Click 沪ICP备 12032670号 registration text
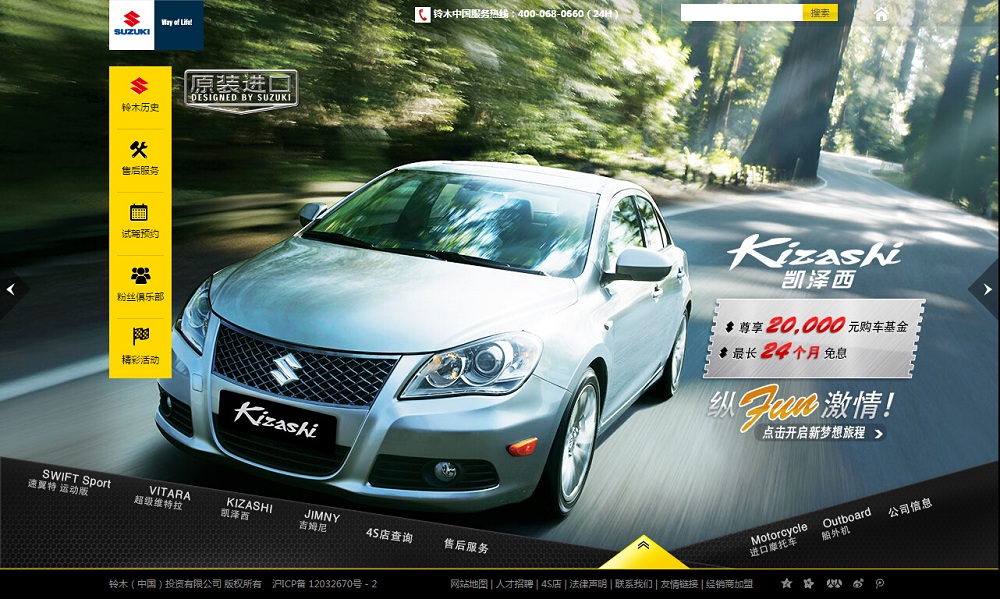This screenshot has width=1000, height=599. (x=325, y=584)
